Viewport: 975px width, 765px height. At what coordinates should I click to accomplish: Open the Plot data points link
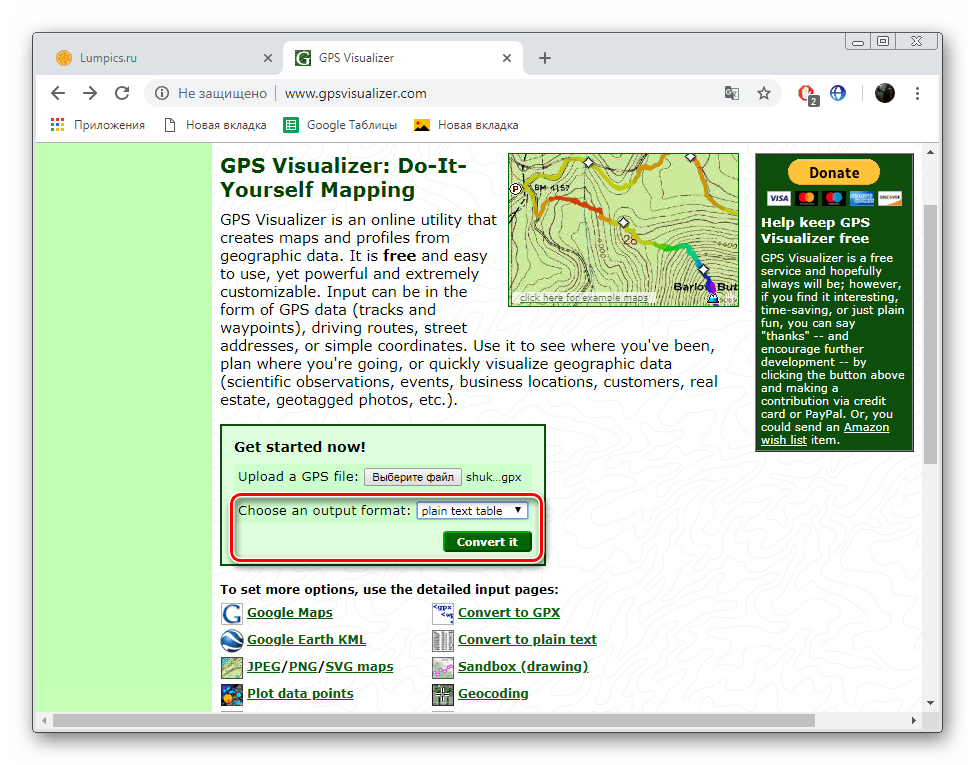[x=300, y=693]
